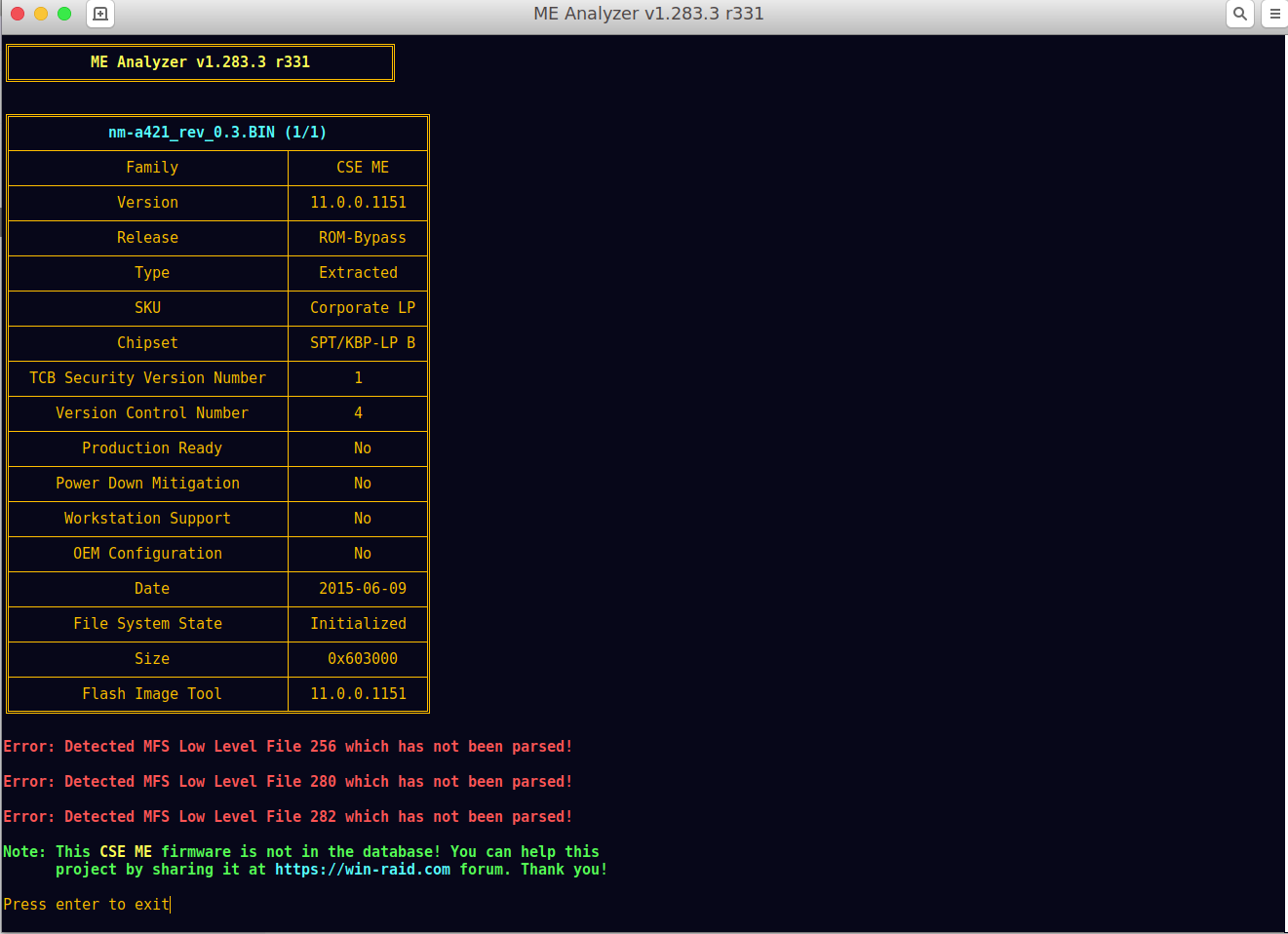Click 'TCB Security Version Number' label

[x=147, y=378]
